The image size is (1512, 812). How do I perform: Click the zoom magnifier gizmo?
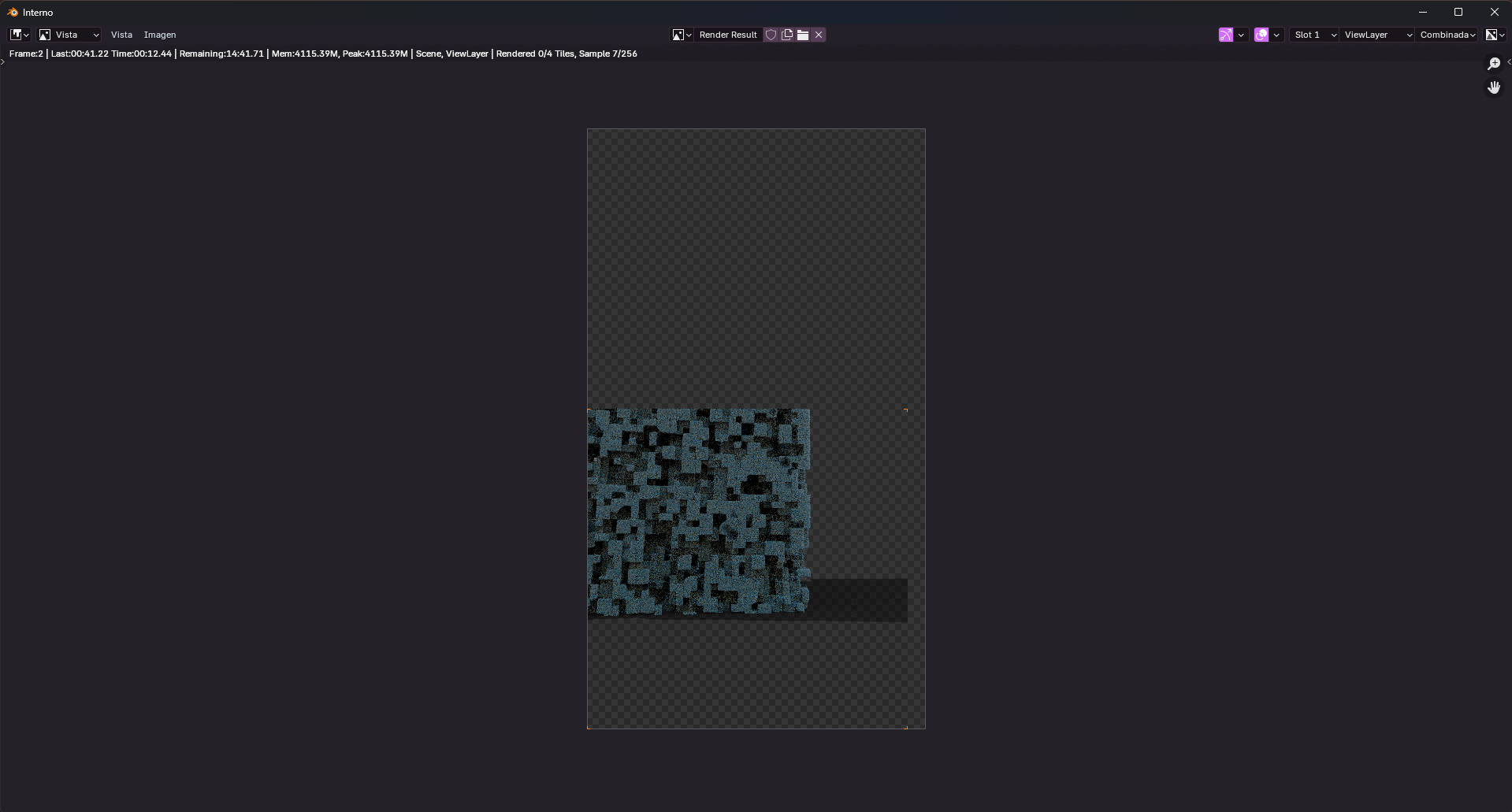[1494, 64]
